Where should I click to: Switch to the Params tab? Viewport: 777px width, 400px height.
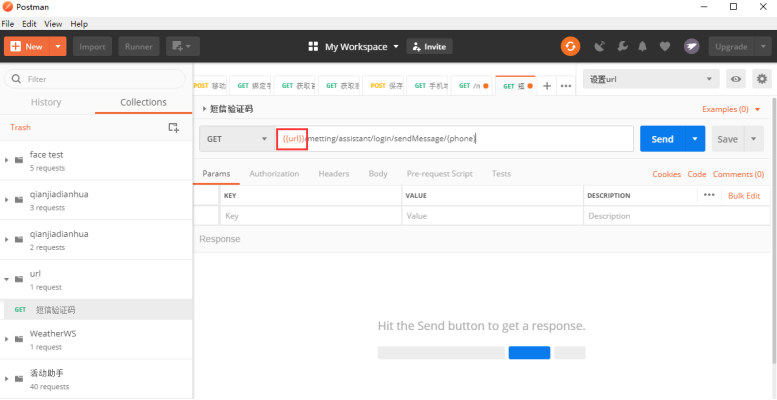point(217,173)
